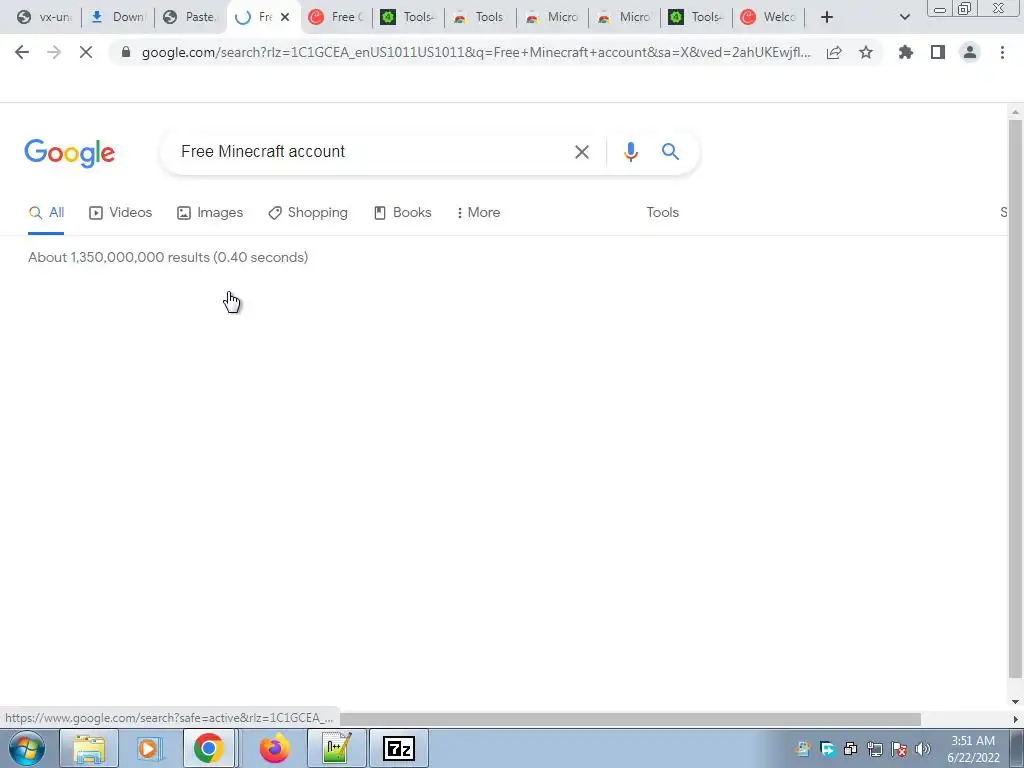Image resolution: width=1024 pixels, height=768 pixels.
Task: Expand the tab search chevron
Action: pyautogui.click(x=904, y=17)
